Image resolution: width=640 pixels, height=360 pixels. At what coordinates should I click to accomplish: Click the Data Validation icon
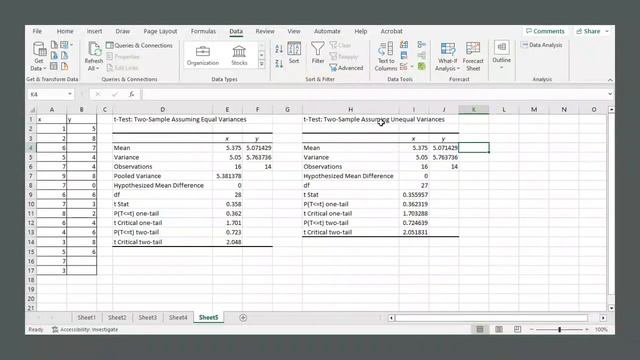(x=404, y=66)
